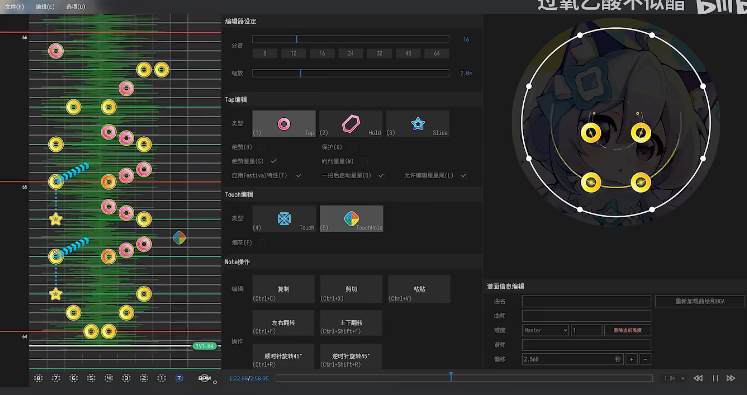Select the blue star Slide note type
This screenshot has height=395, width=747.
point(418,124)
